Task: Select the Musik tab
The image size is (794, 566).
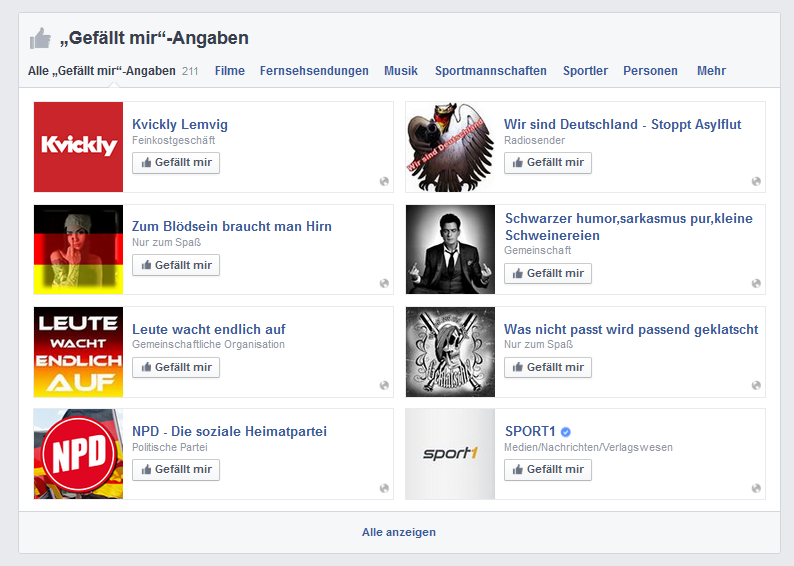Action: pyautogui.click(x=401, y=71)
